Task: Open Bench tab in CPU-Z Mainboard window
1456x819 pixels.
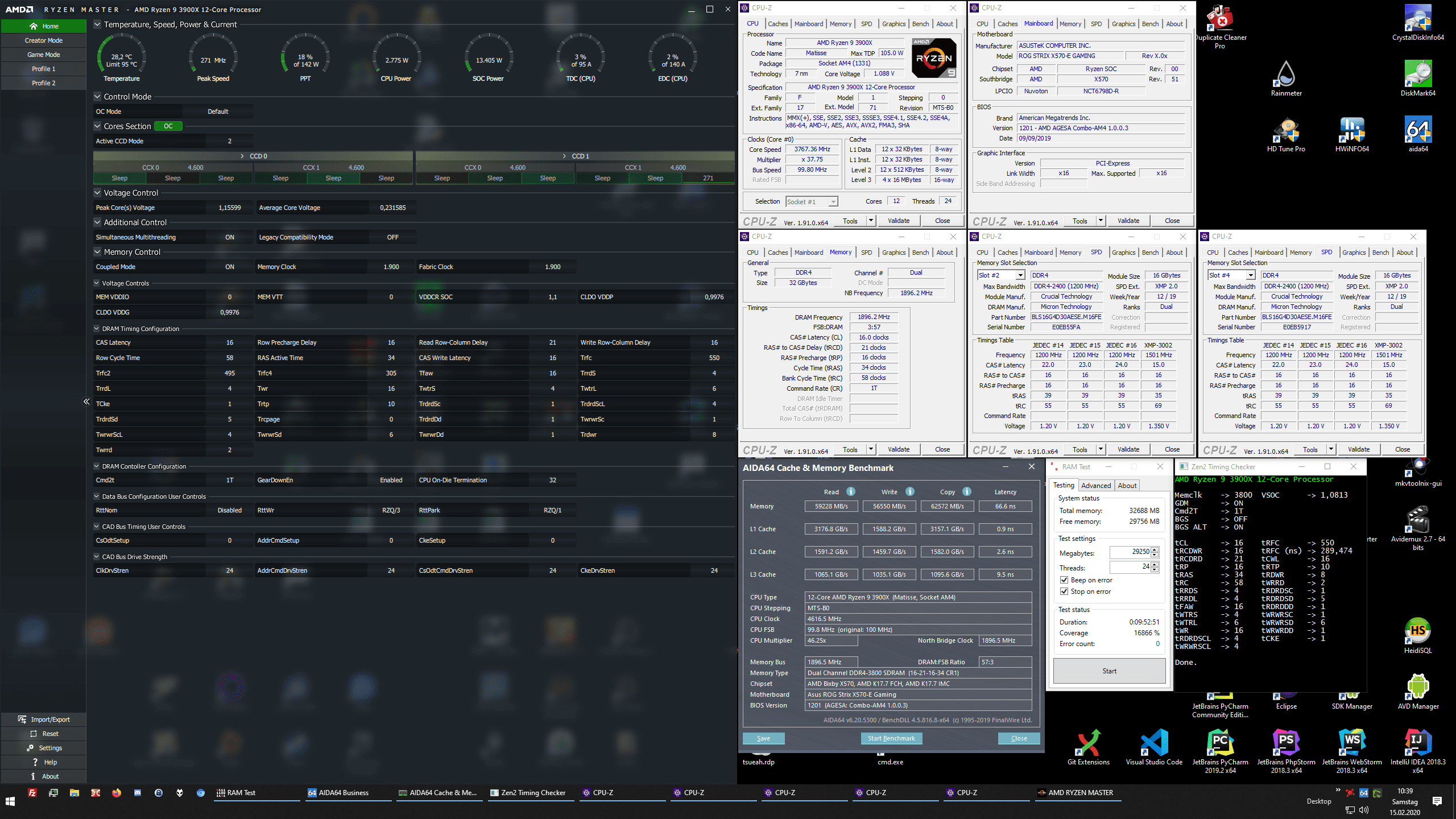Action: pos(1150,24)
